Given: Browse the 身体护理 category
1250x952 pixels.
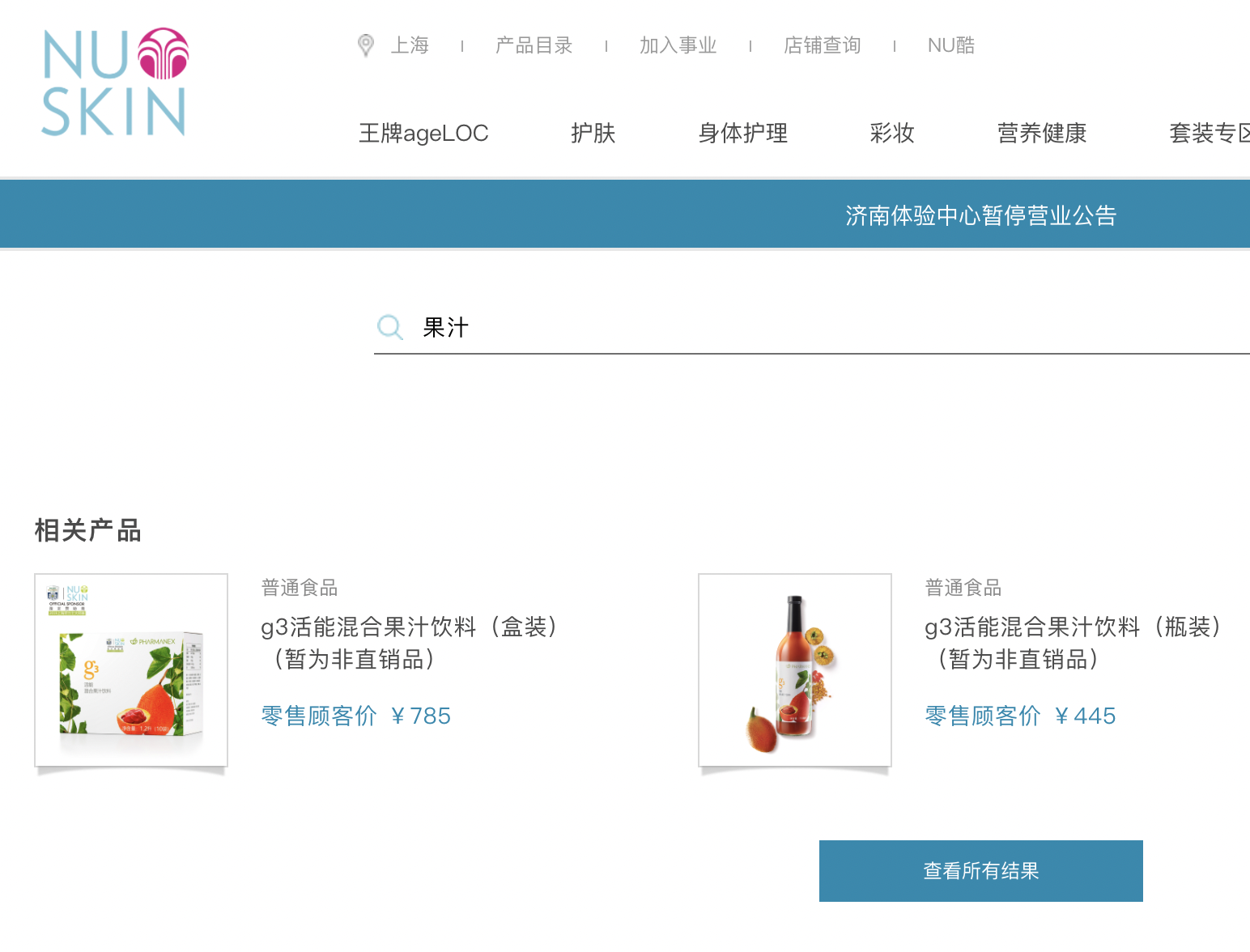Looking at the screenshot, I should 742,133.
